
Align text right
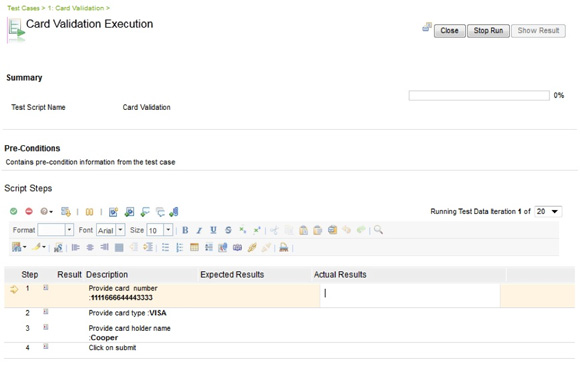(104, 247)
